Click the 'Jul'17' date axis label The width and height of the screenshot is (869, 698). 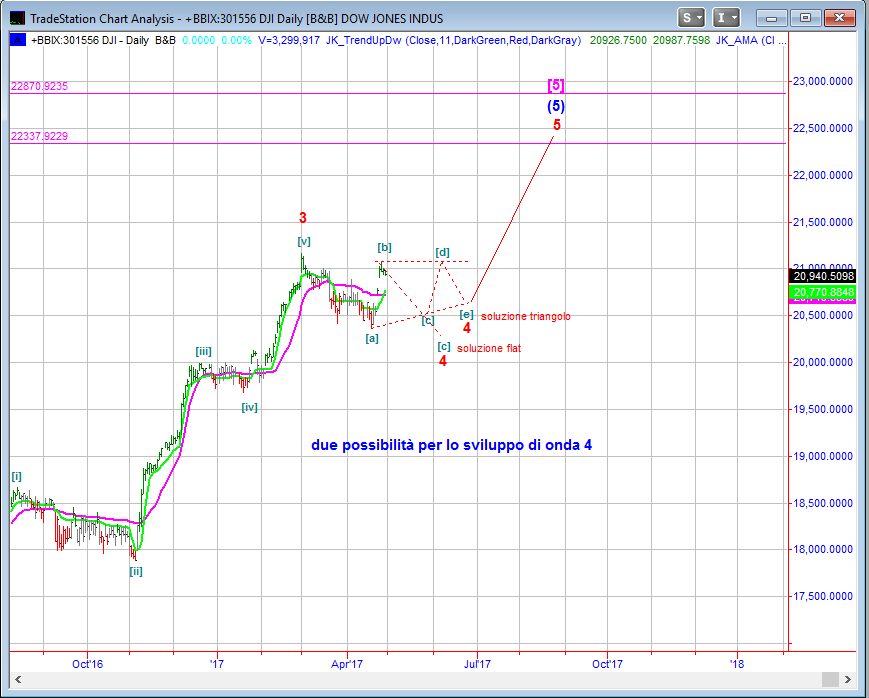[x=477, y=664]
